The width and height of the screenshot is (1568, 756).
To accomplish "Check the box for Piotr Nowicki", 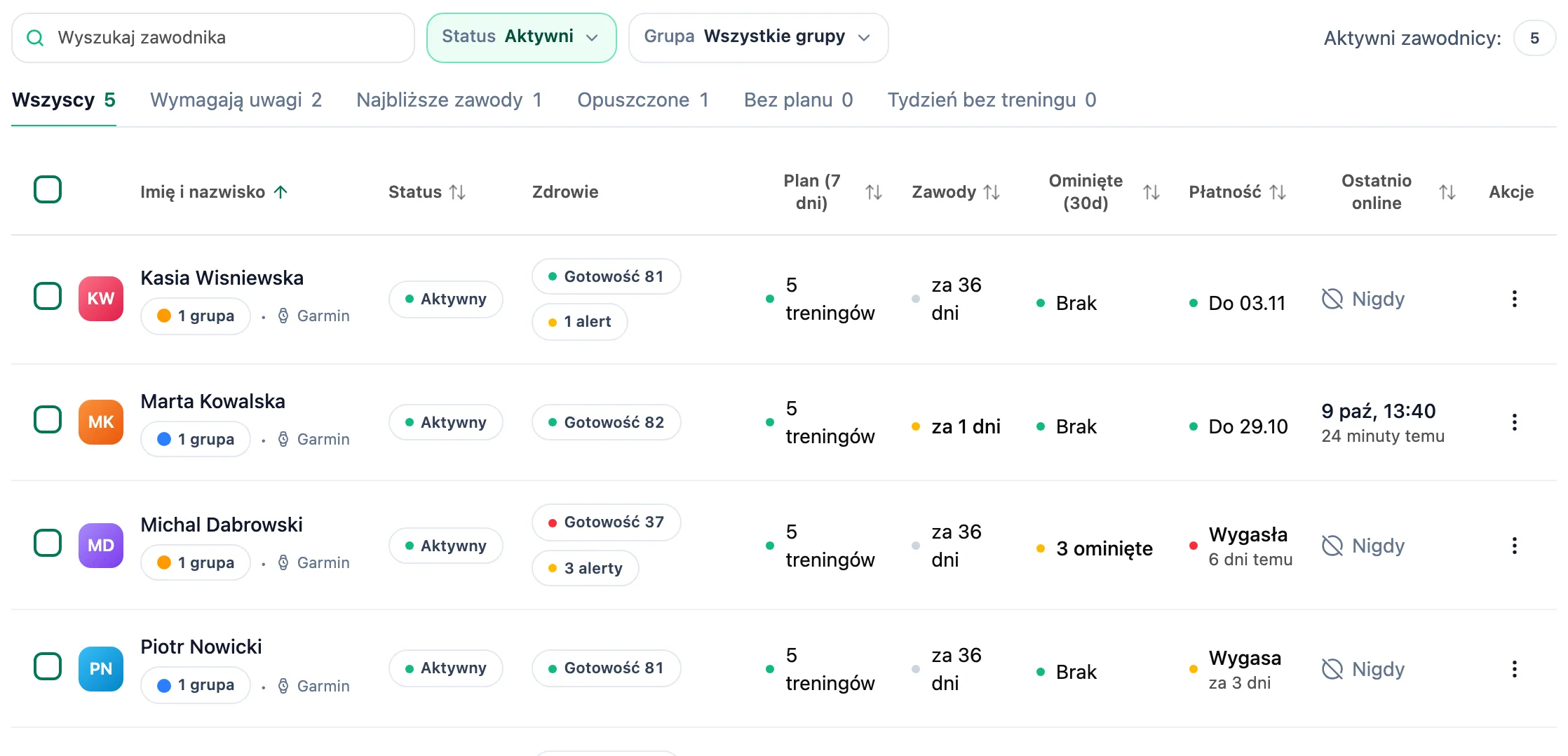I will [x=48, y=666].
